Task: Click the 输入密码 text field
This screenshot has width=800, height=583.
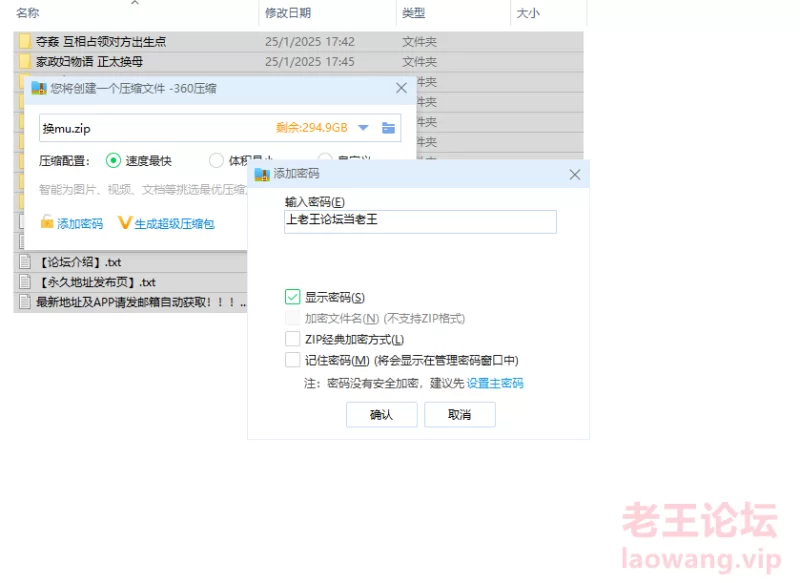Action: [420, 222]
